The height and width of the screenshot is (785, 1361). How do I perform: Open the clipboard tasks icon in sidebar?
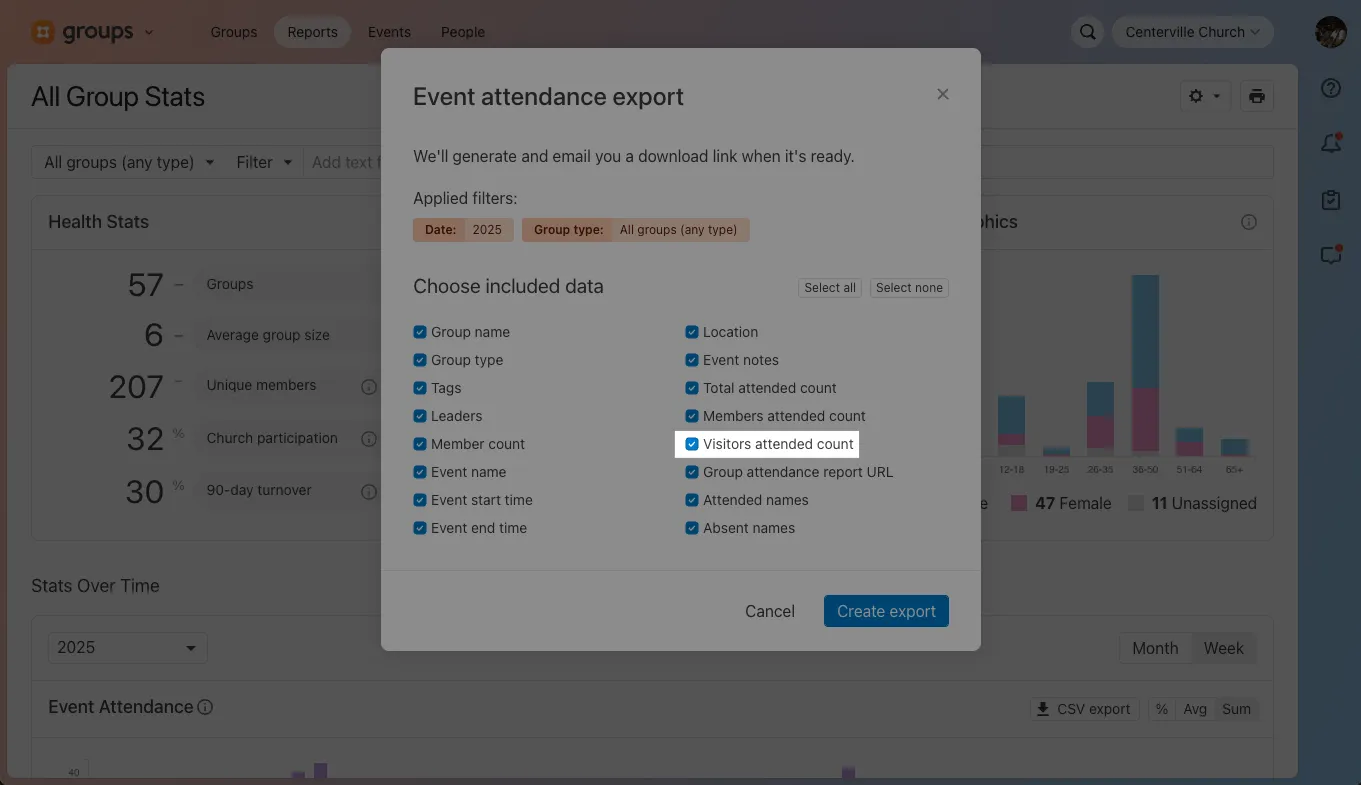(x=1330, y=200)
